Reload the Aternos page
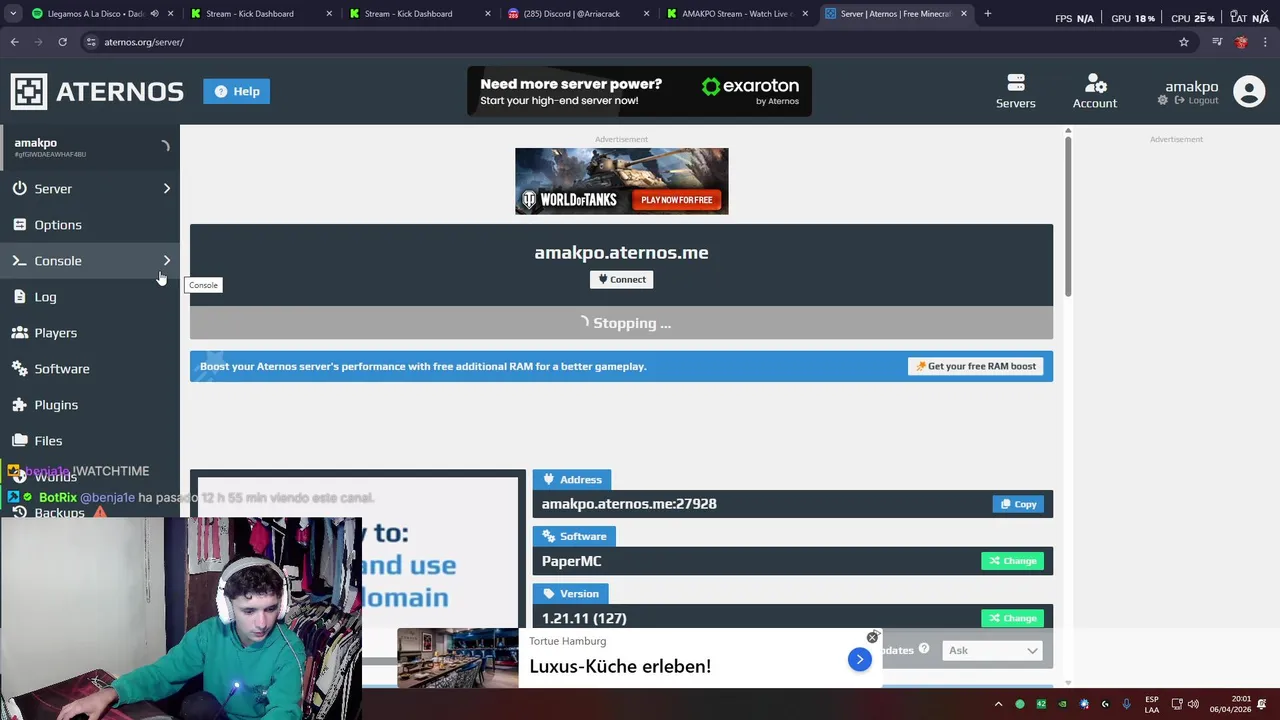Image resolution: width=1280 pixels, height=720 pixels. (x=62, y=42)
